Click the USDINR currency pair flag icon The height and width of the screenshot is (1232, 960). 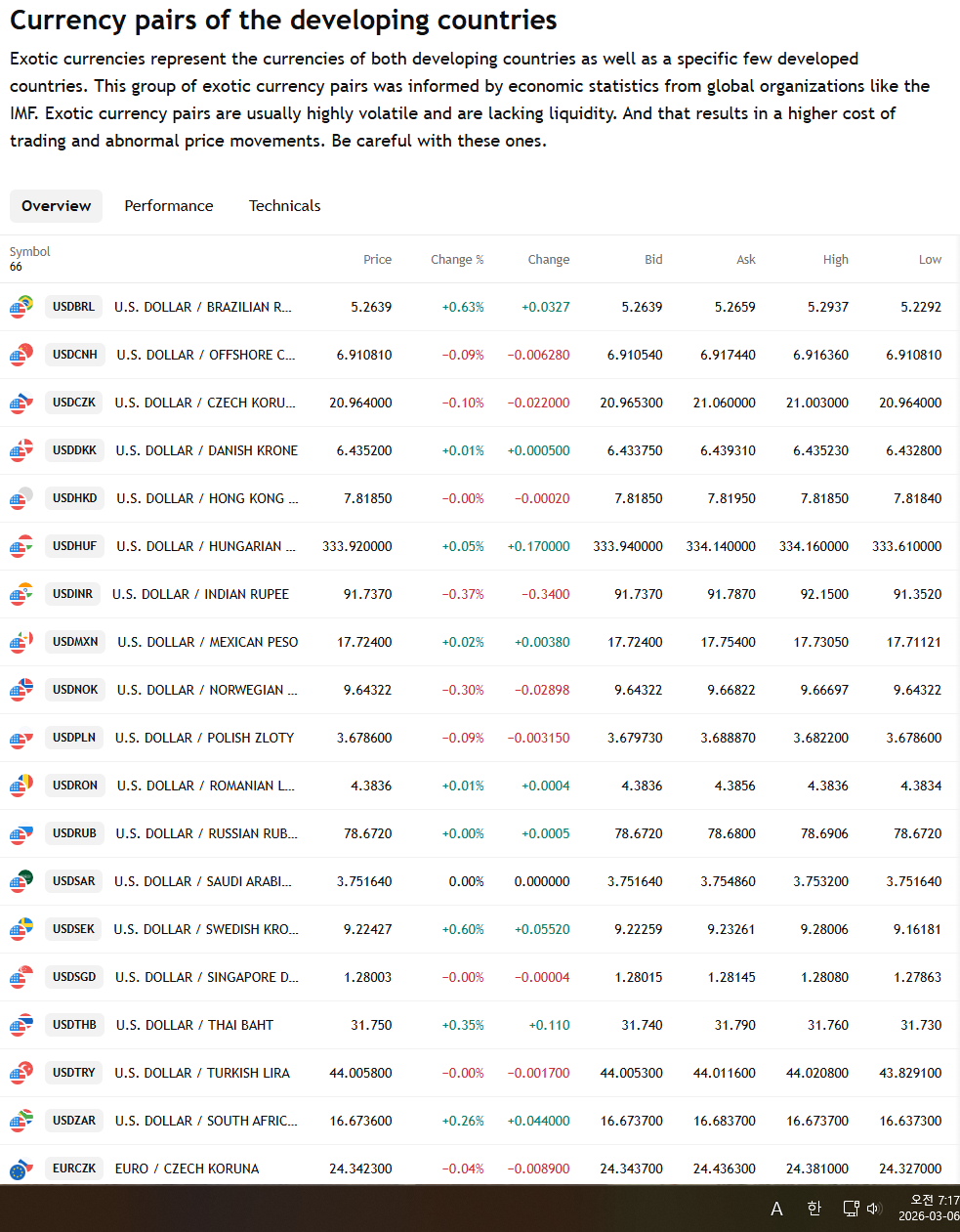[21, 594]
